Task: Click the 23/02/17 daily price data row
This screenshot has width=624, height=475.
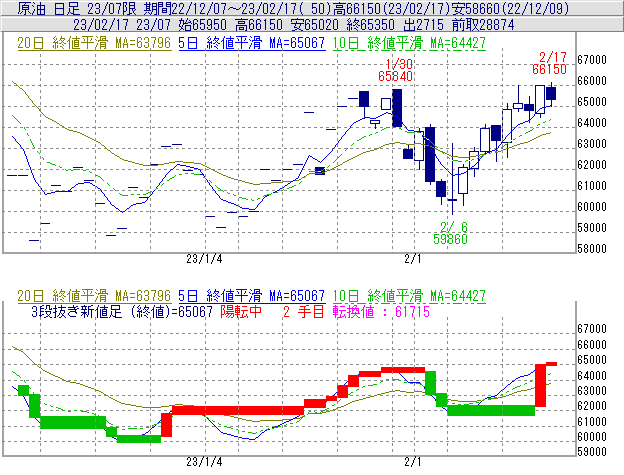Action: [x=312, y=25]
